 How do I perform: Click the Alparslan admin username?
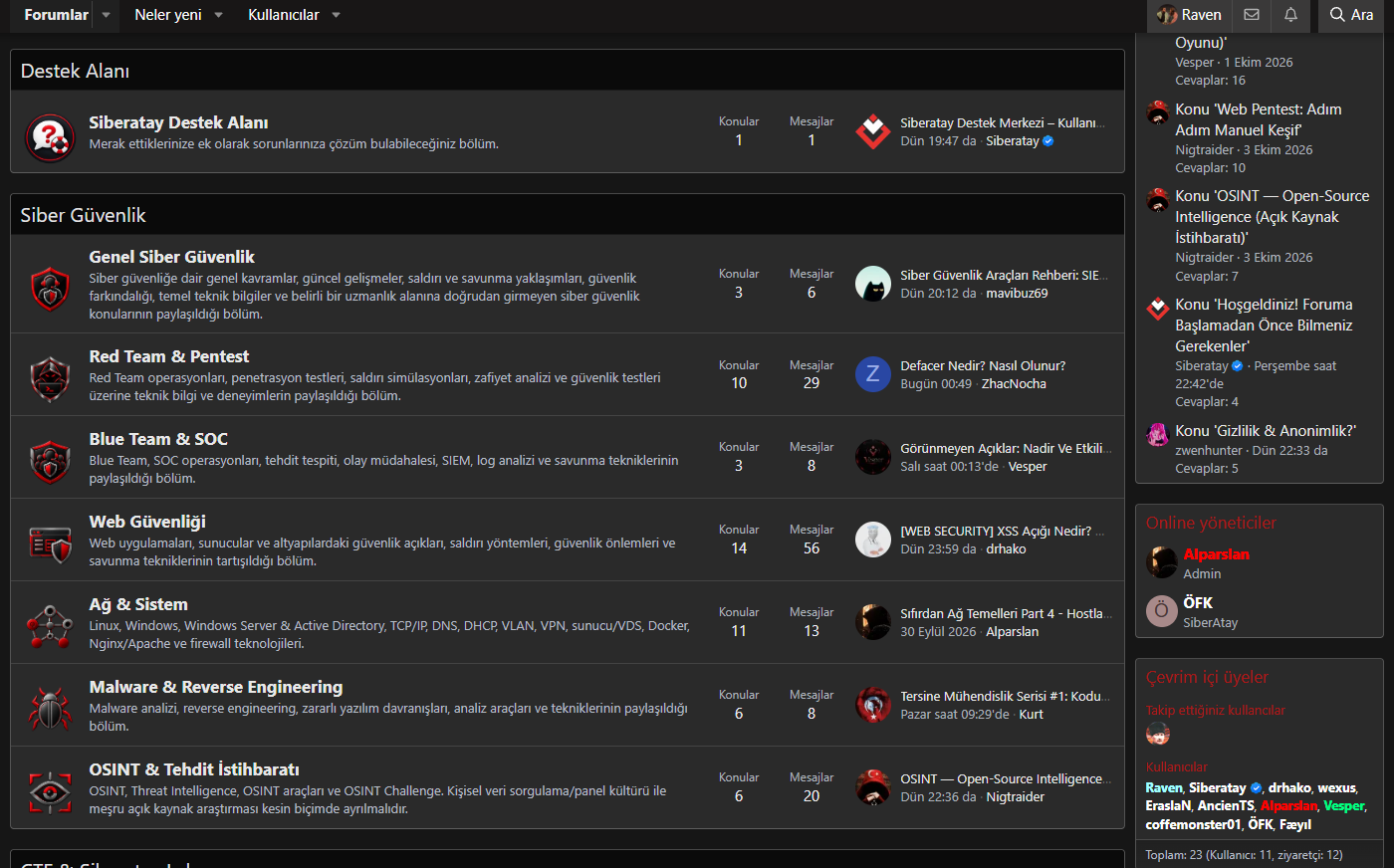(1216, 554)
